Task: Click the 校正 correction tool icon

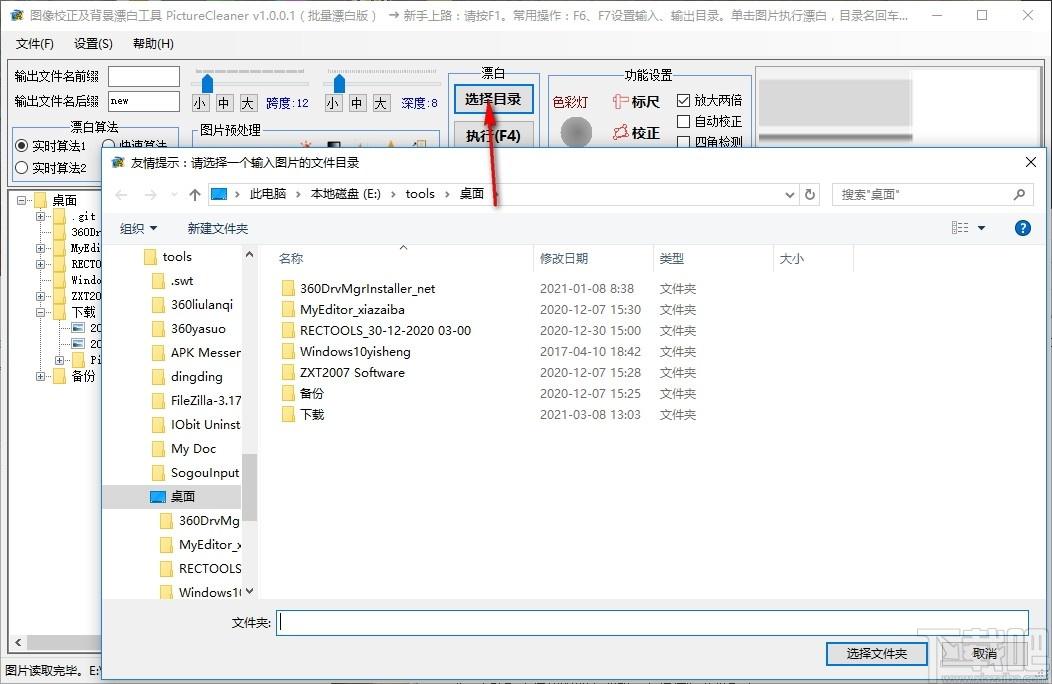Action: tap(621, 132)
